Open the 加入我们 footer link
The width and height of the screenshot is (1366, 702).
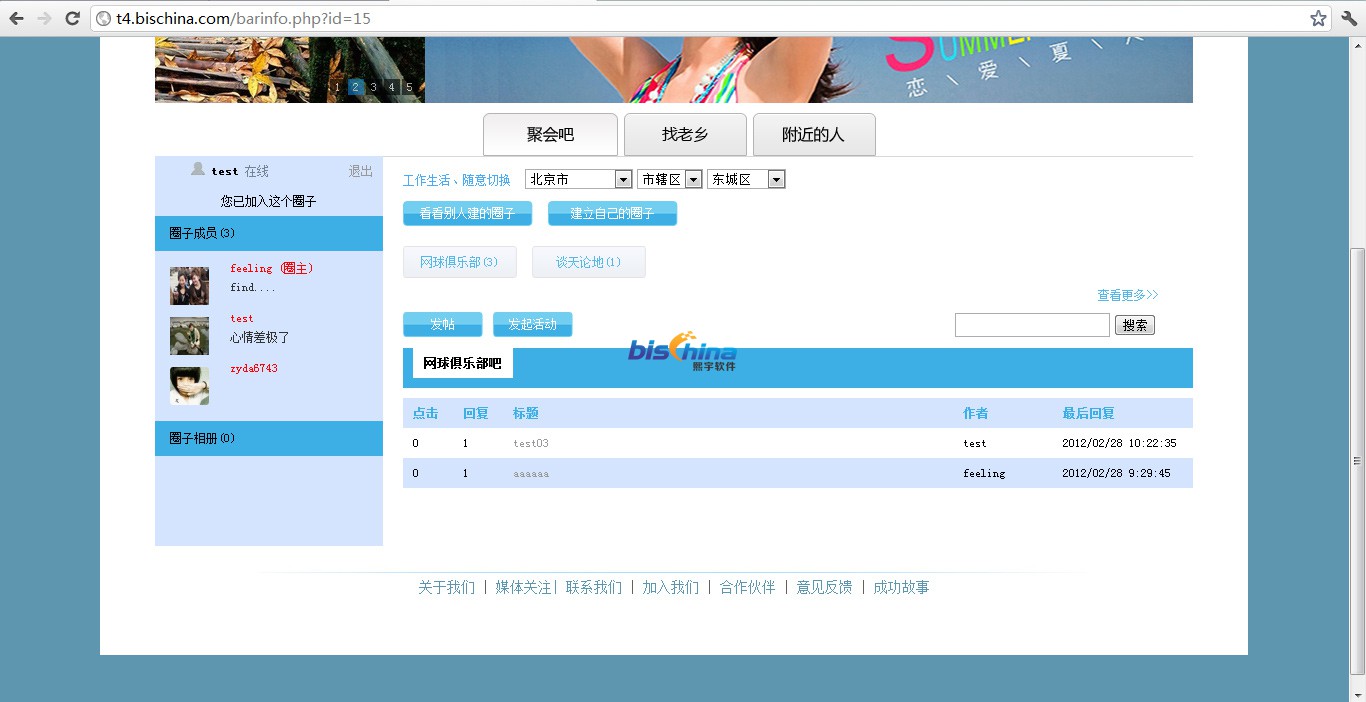[x=670, y=587]
